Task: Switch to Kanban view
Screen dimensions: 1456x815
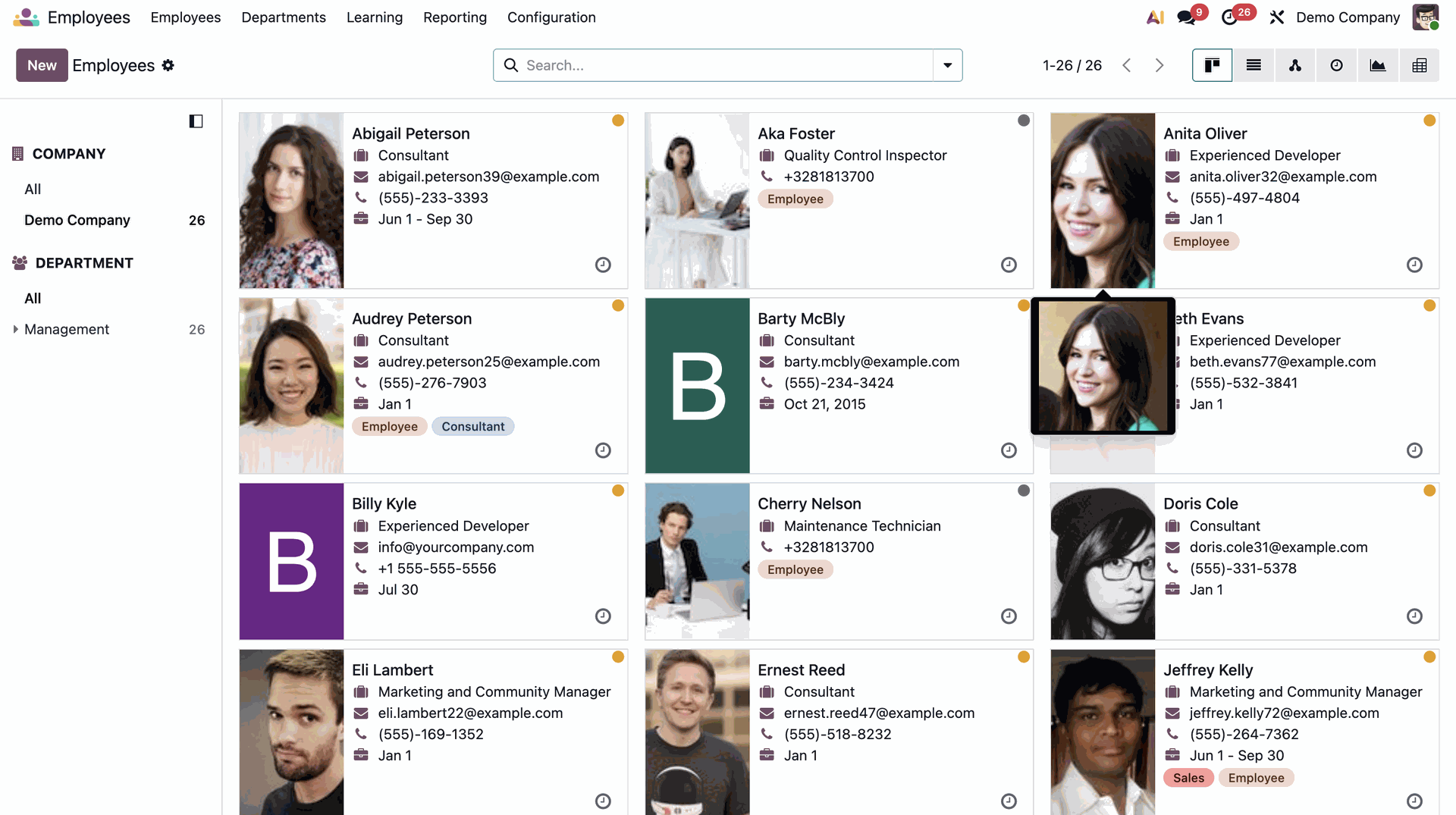Action: (x=1212, y=65)
